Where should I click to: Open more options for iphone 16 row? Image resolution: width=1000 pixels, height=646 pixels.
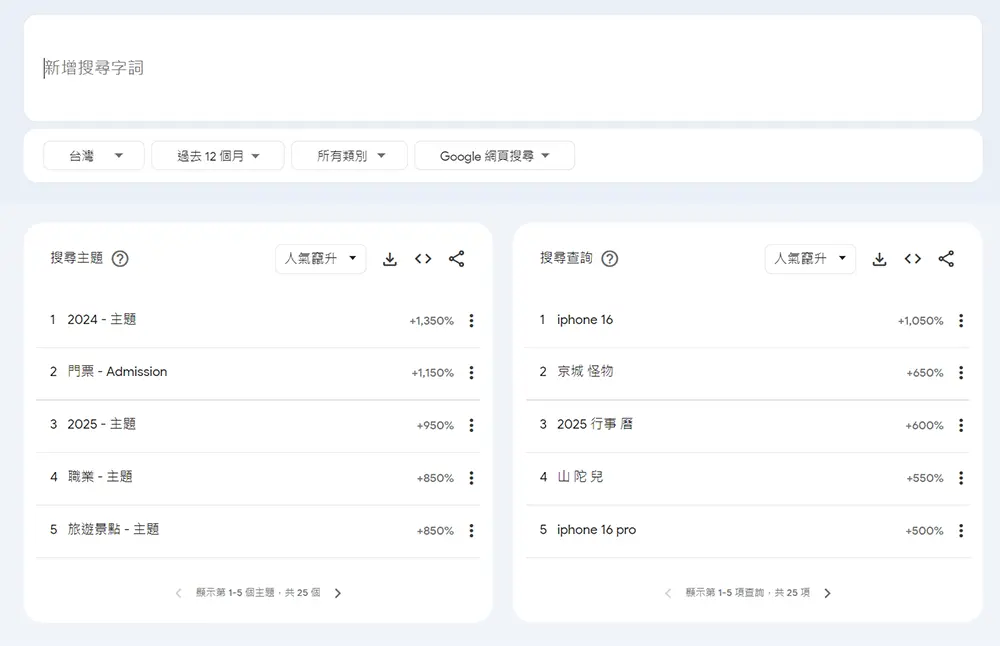click(961, 320)
